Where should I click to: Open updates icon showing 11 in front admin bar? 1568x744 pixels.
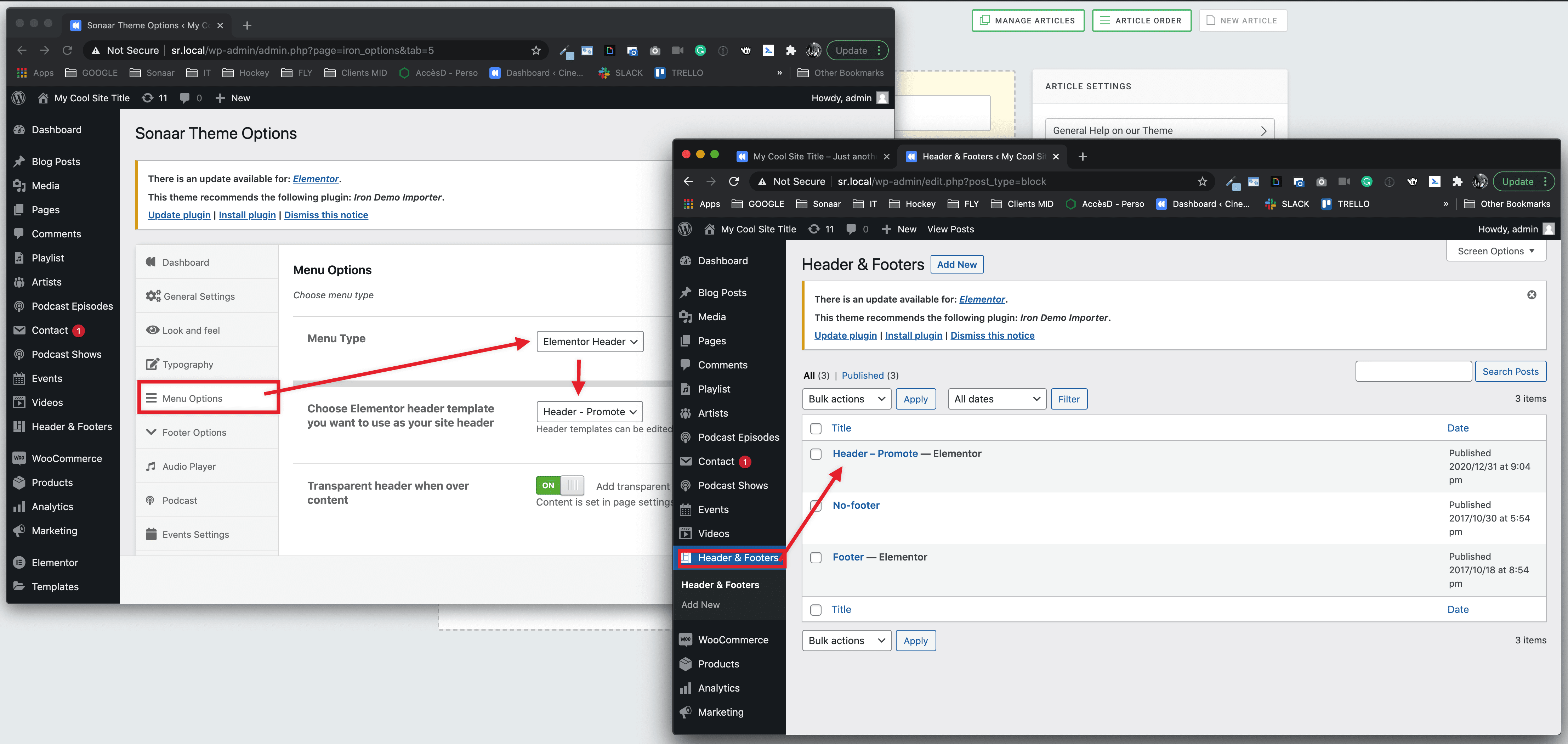(x=820, y=229)
